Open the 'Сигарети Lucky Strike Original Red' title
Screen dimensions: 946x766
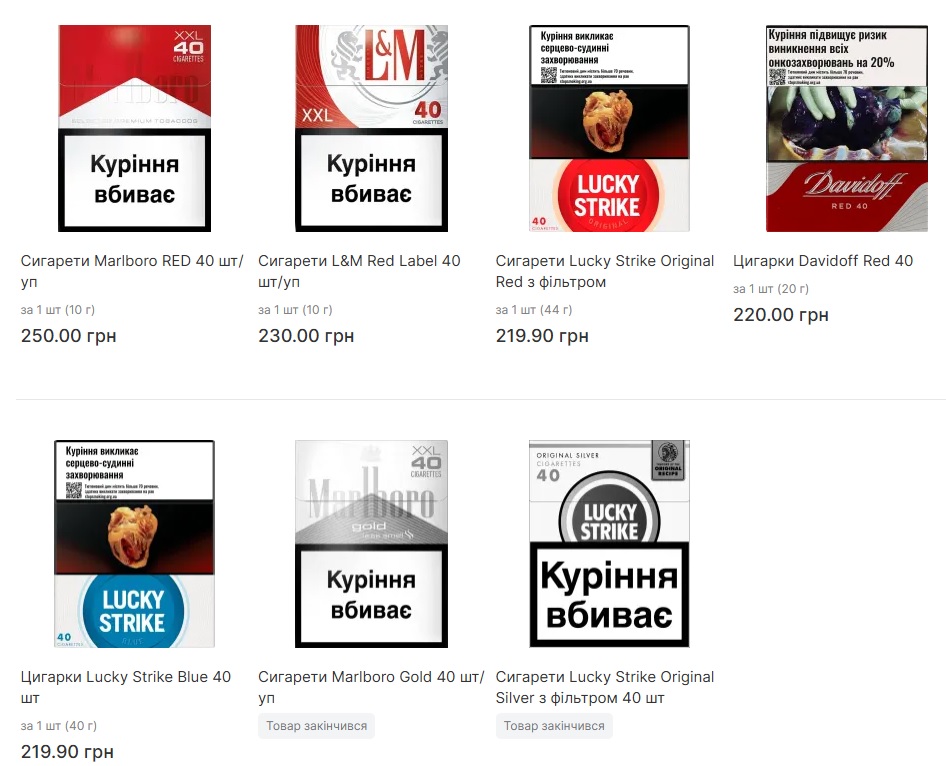[605, 271]
